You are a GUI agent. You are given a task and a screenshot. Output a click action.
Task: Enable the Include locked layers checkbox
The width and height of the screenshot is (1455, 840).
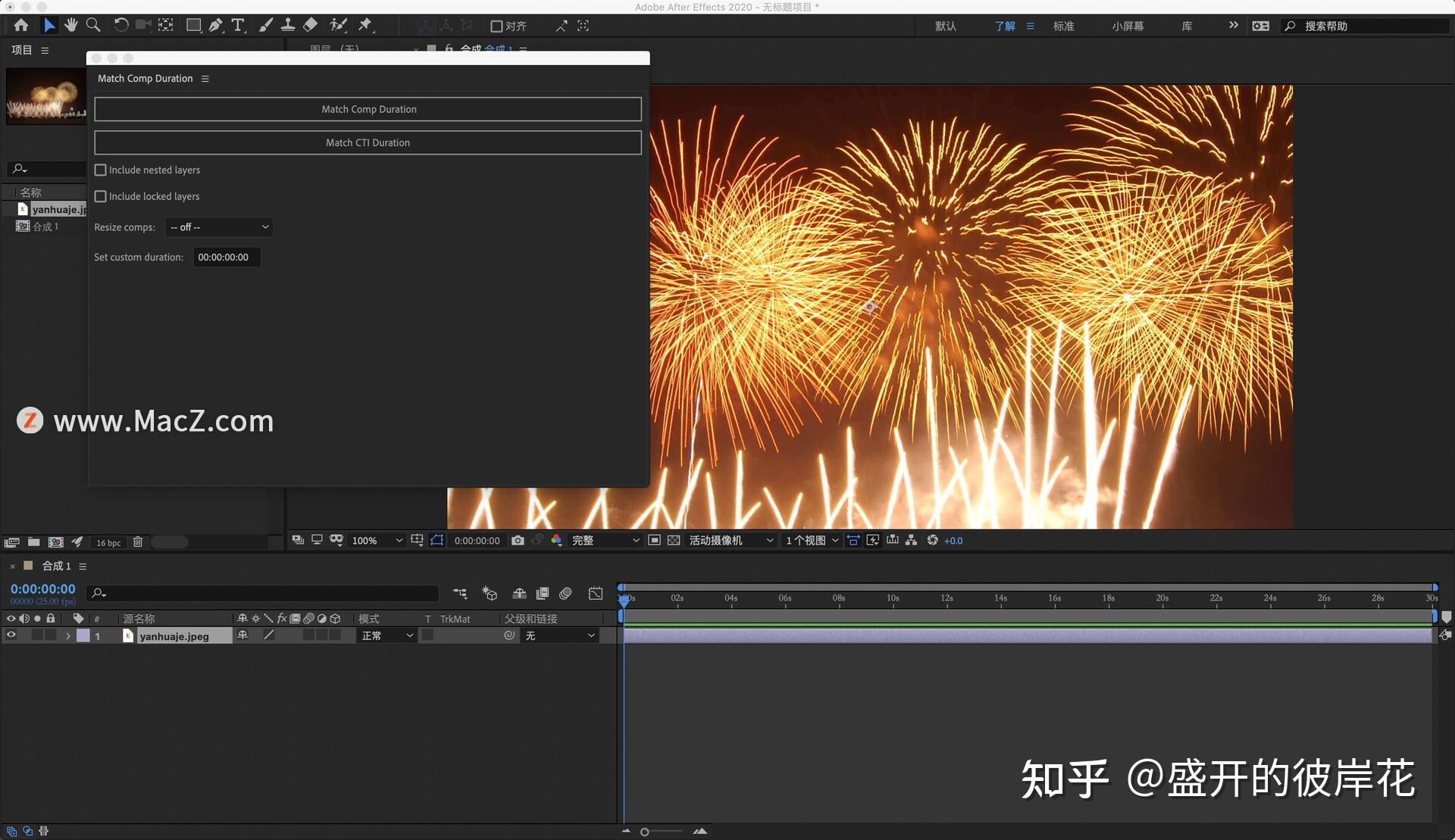pyautogui.click(x=100, y=196)
